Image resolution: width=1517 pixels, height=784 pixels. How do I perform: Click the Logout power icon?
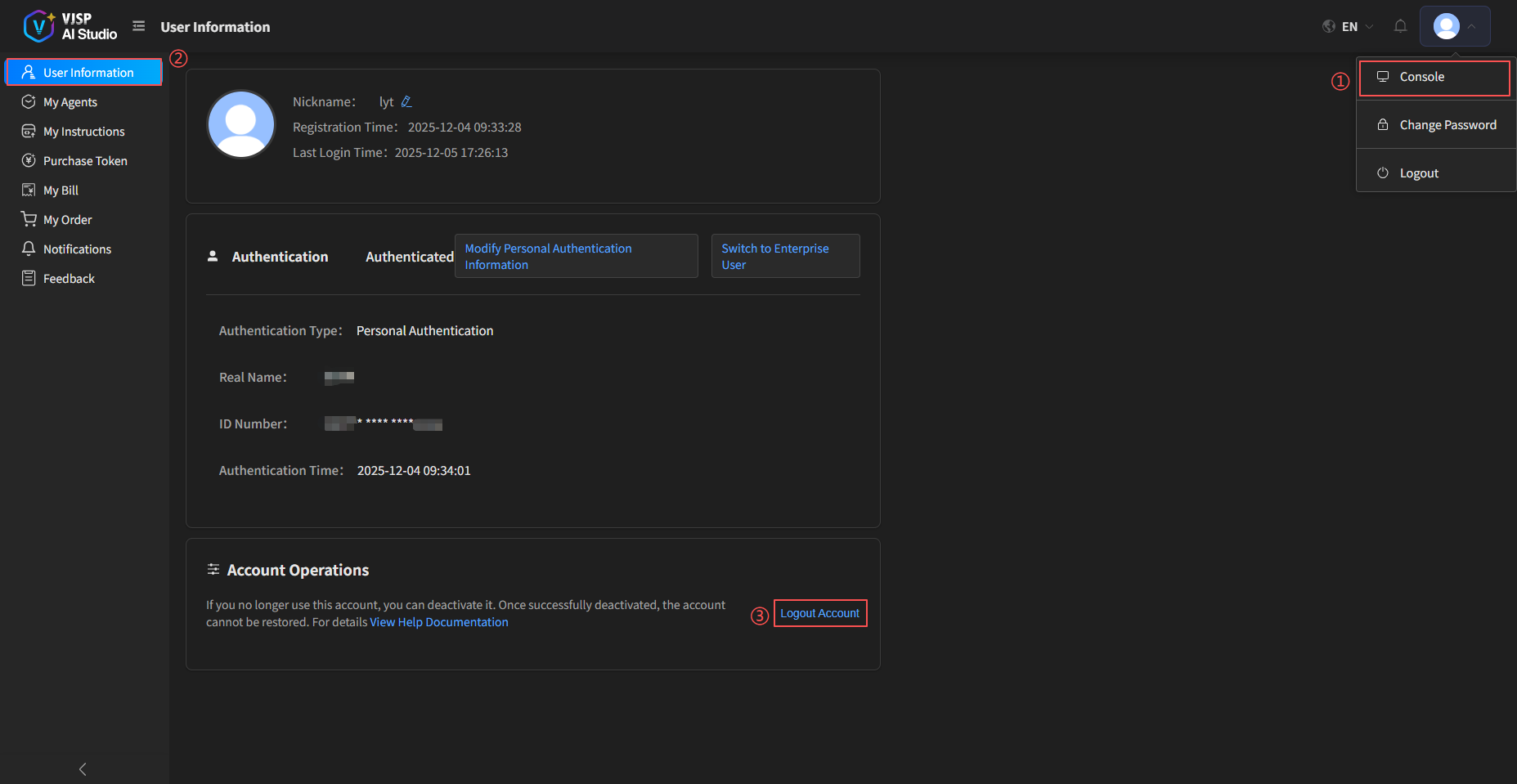point(1383,173)
